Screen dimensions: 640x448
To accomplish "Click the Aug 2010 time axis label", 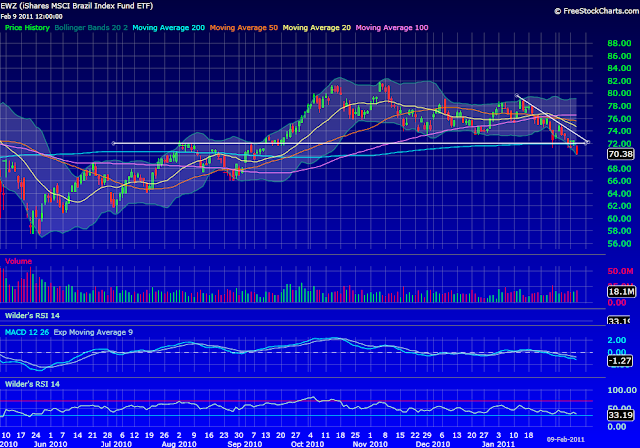I will [179, 444].
